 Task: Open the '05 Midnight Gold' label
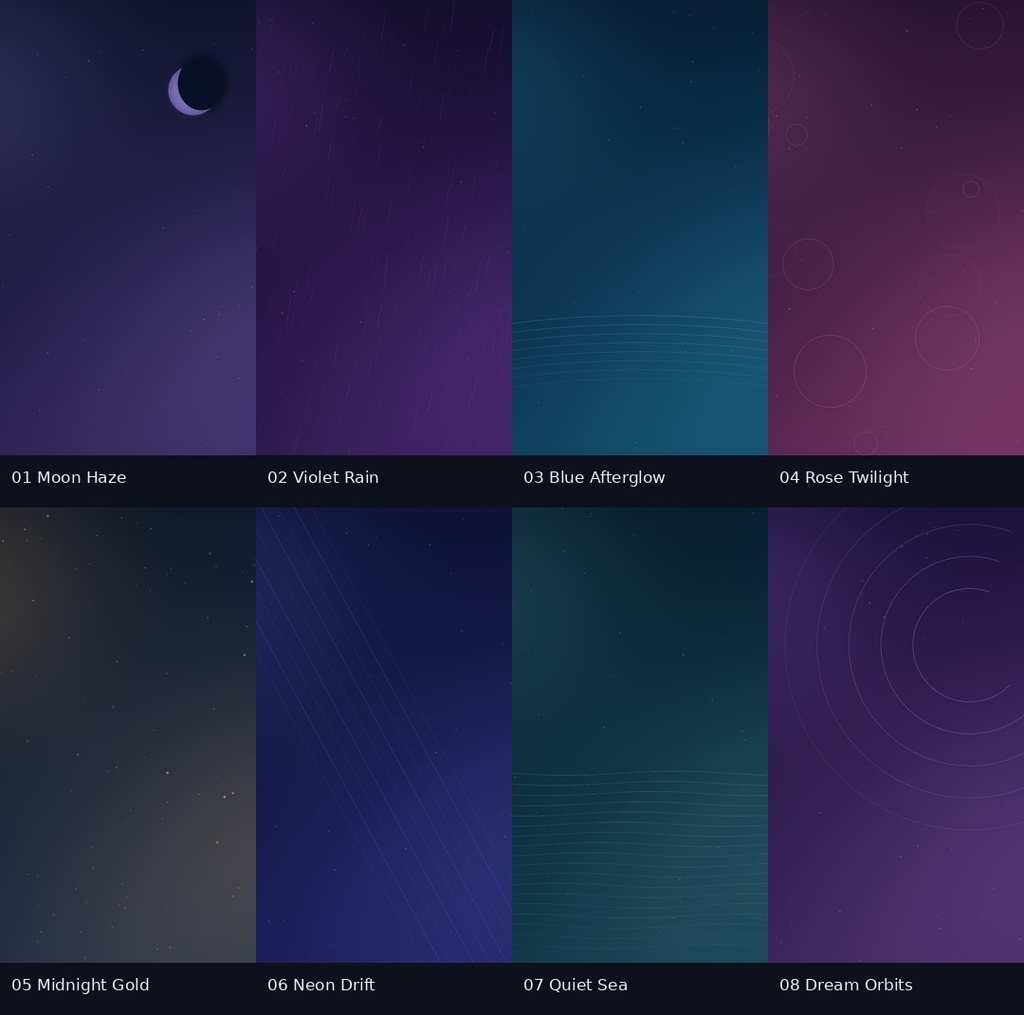80,985
